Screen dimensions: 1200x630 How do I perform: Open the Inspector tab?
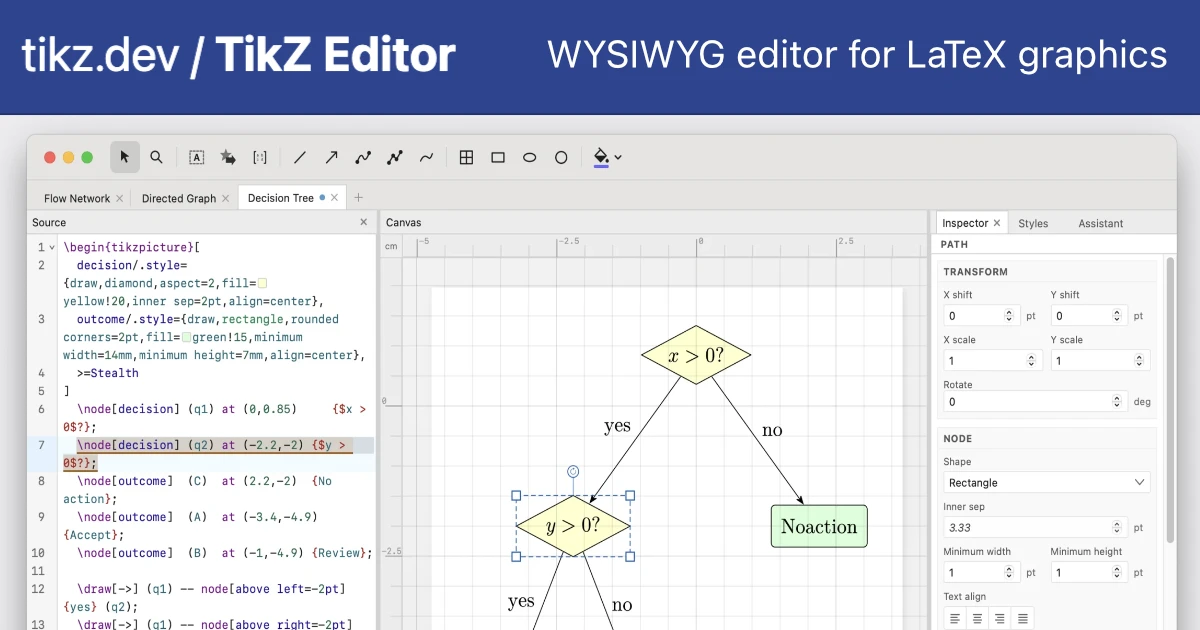click(965, 223)
